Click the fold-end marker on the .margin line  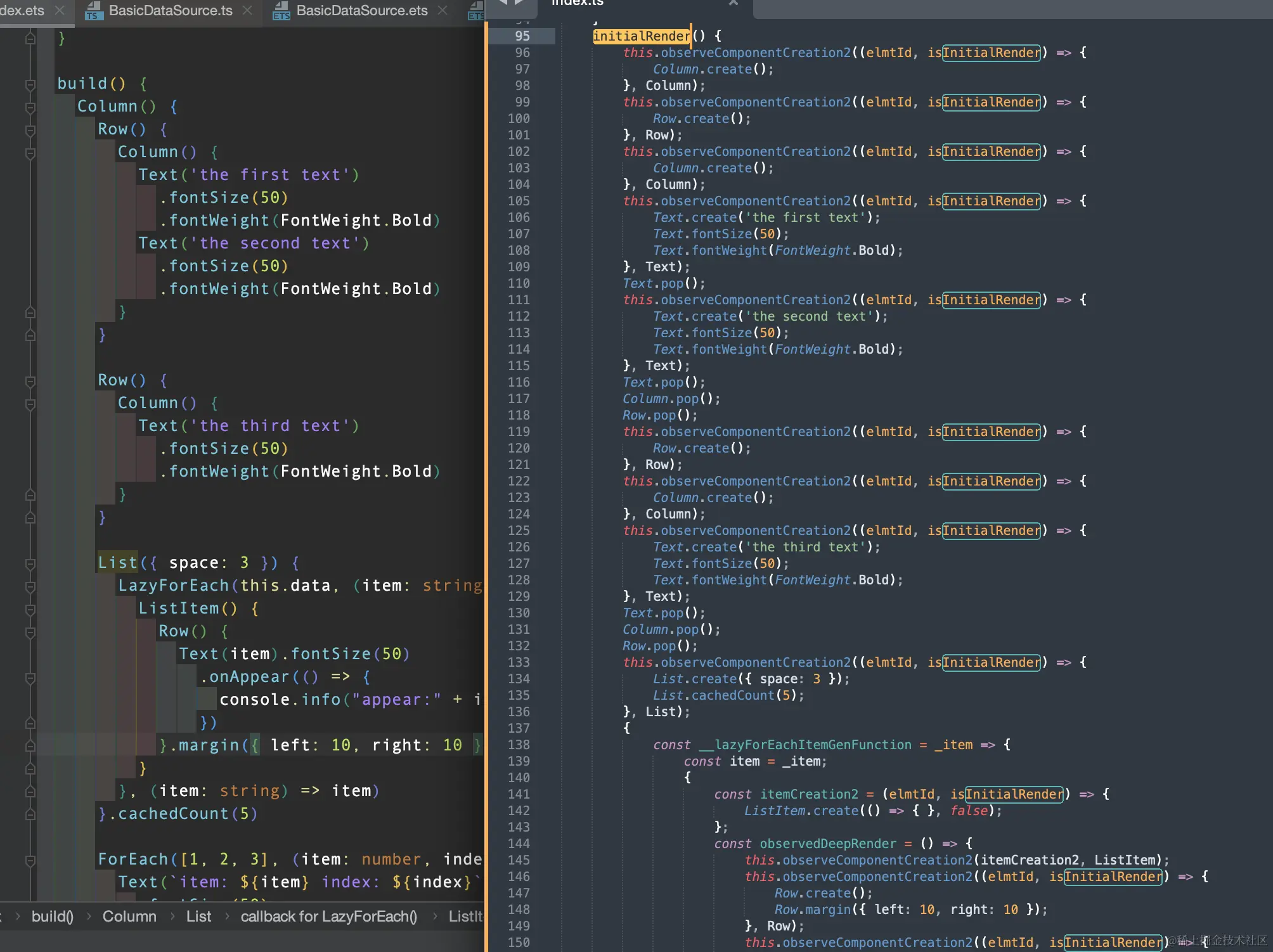30,745
